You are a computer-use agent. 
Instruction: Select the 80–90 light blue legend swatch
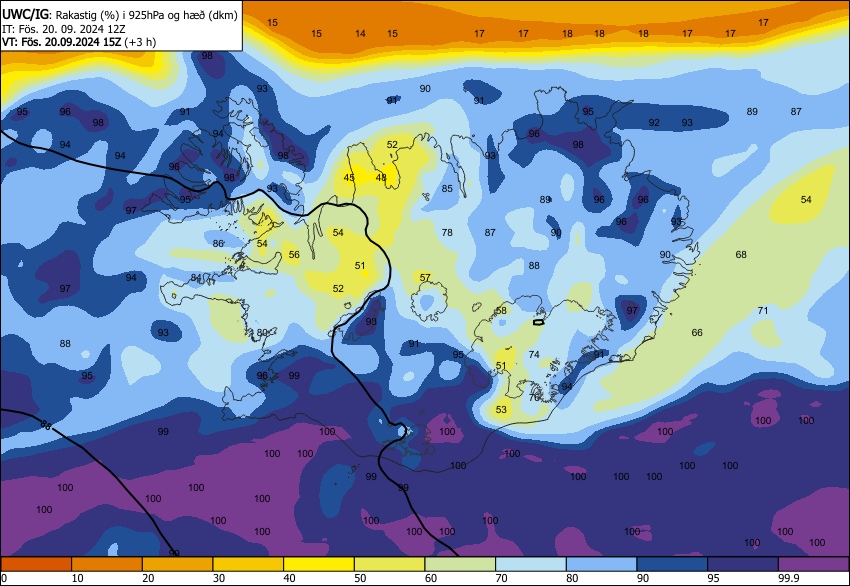tap(602, 564)
